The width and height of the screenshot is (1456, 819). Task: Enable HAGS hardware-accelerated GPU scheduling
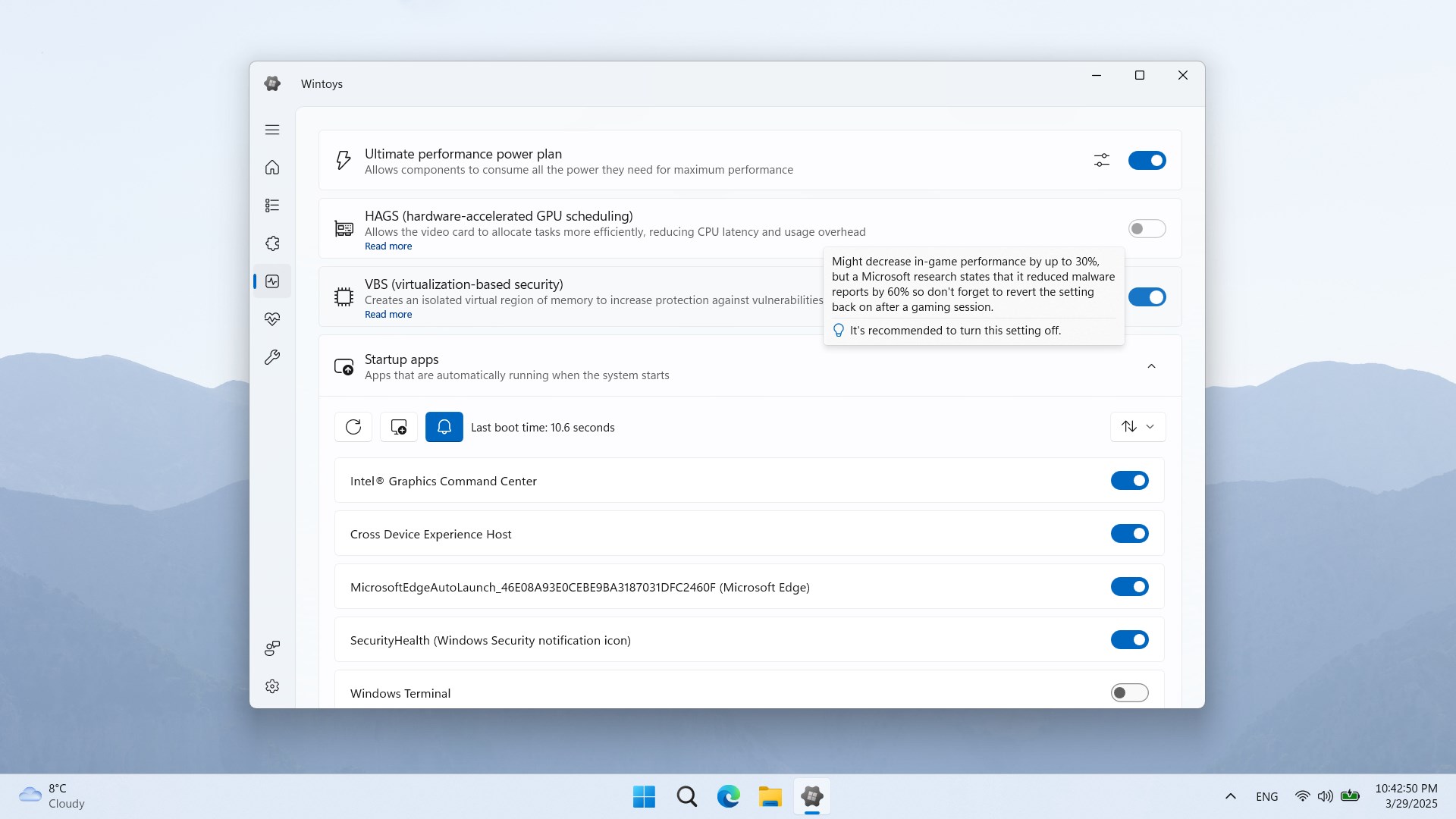(x=1147, y=228)
